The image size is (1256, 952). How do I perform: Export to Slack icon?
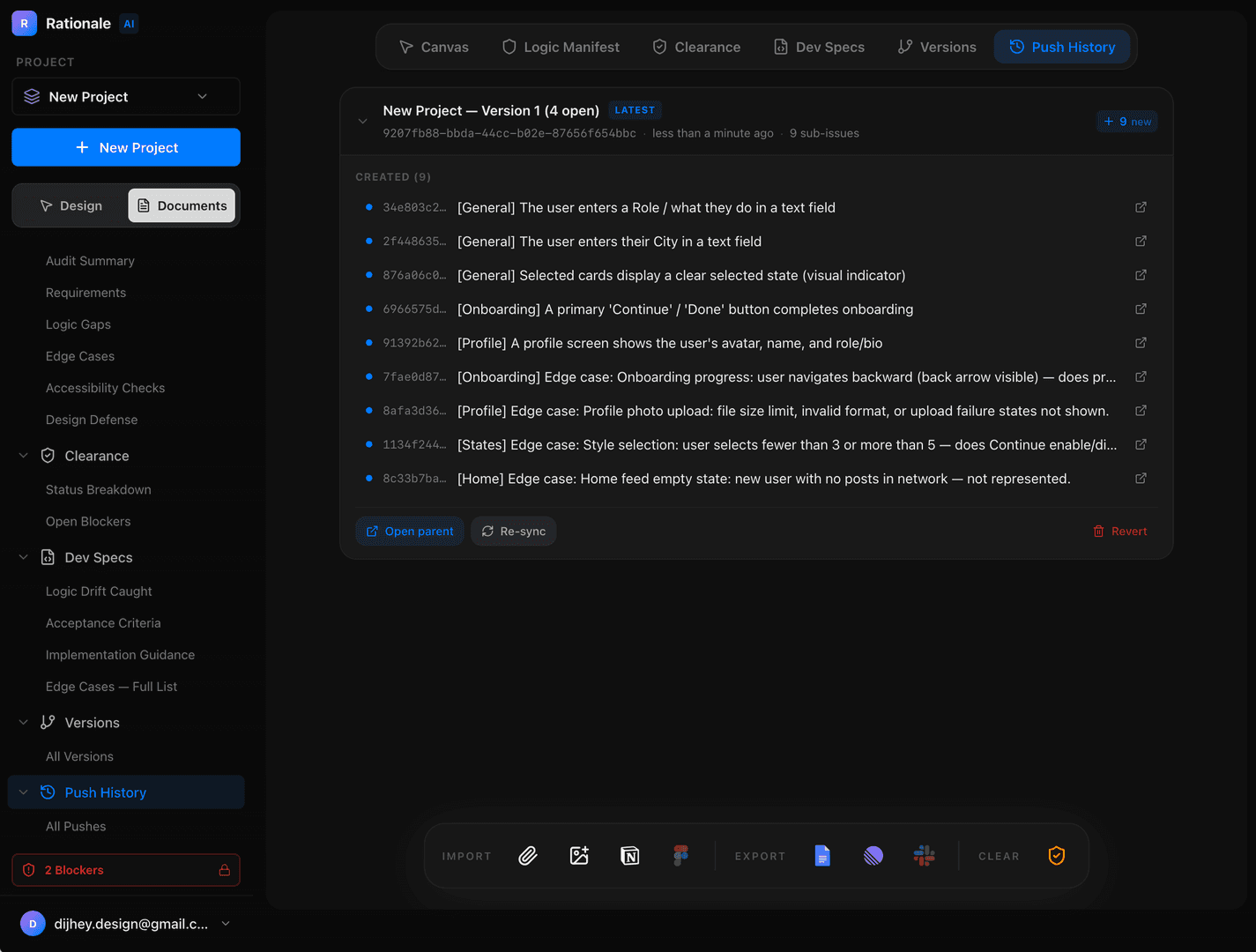click(925, 856)
